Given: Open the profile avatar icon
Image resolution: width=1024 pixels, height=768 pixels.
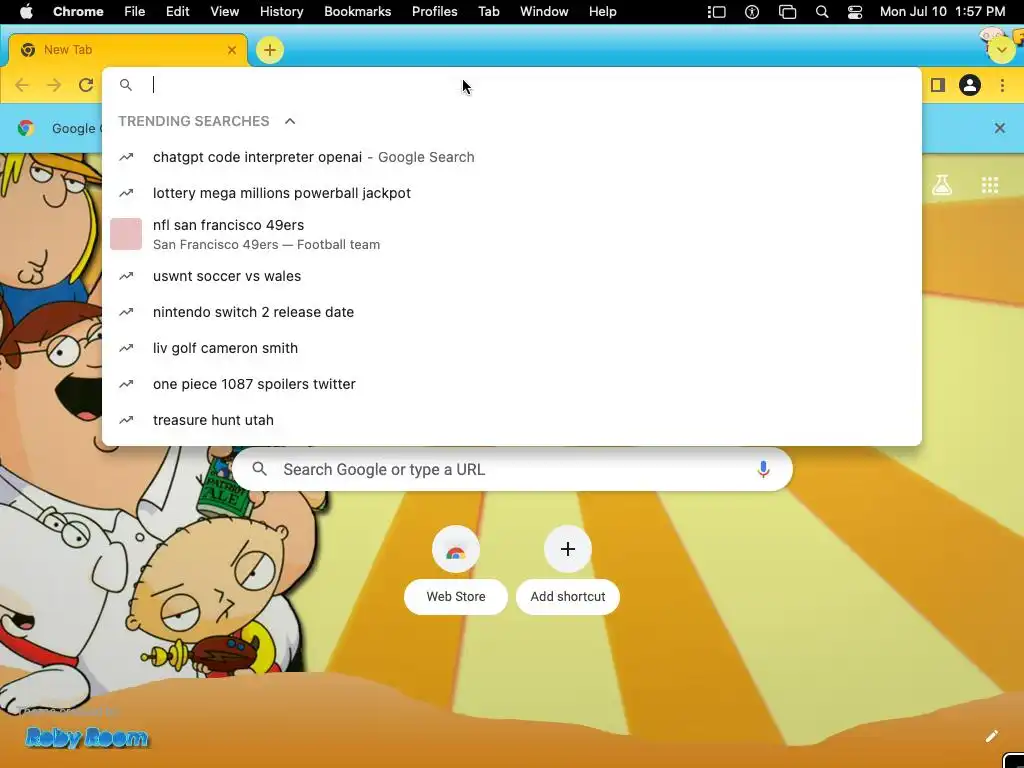Looking at the screenshot, I should coord(970,85).
